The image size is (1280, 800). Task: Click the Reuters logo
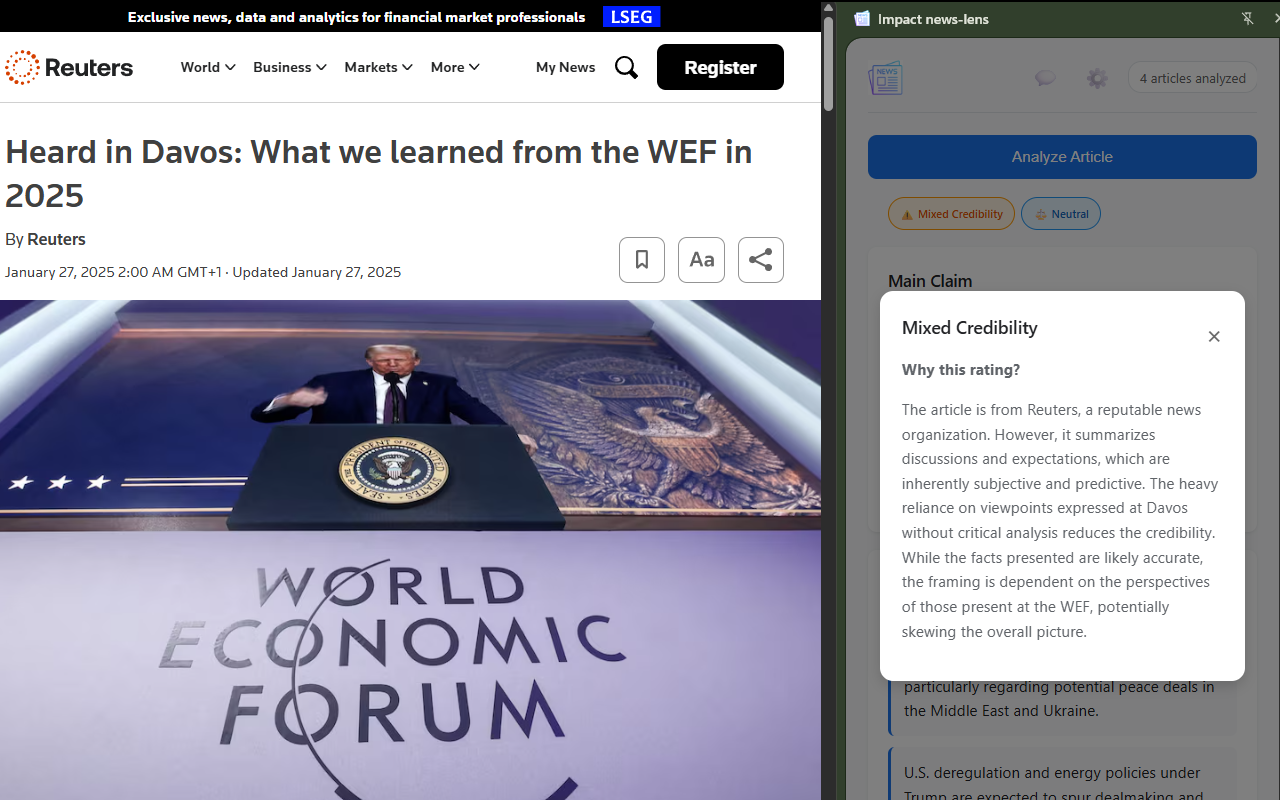tap(69, 67)
